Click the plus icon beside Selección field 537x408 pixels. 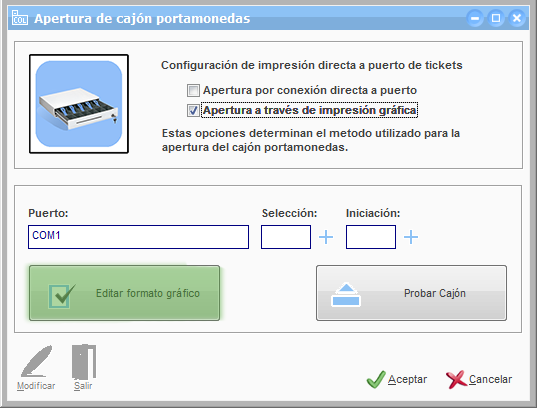326,237
